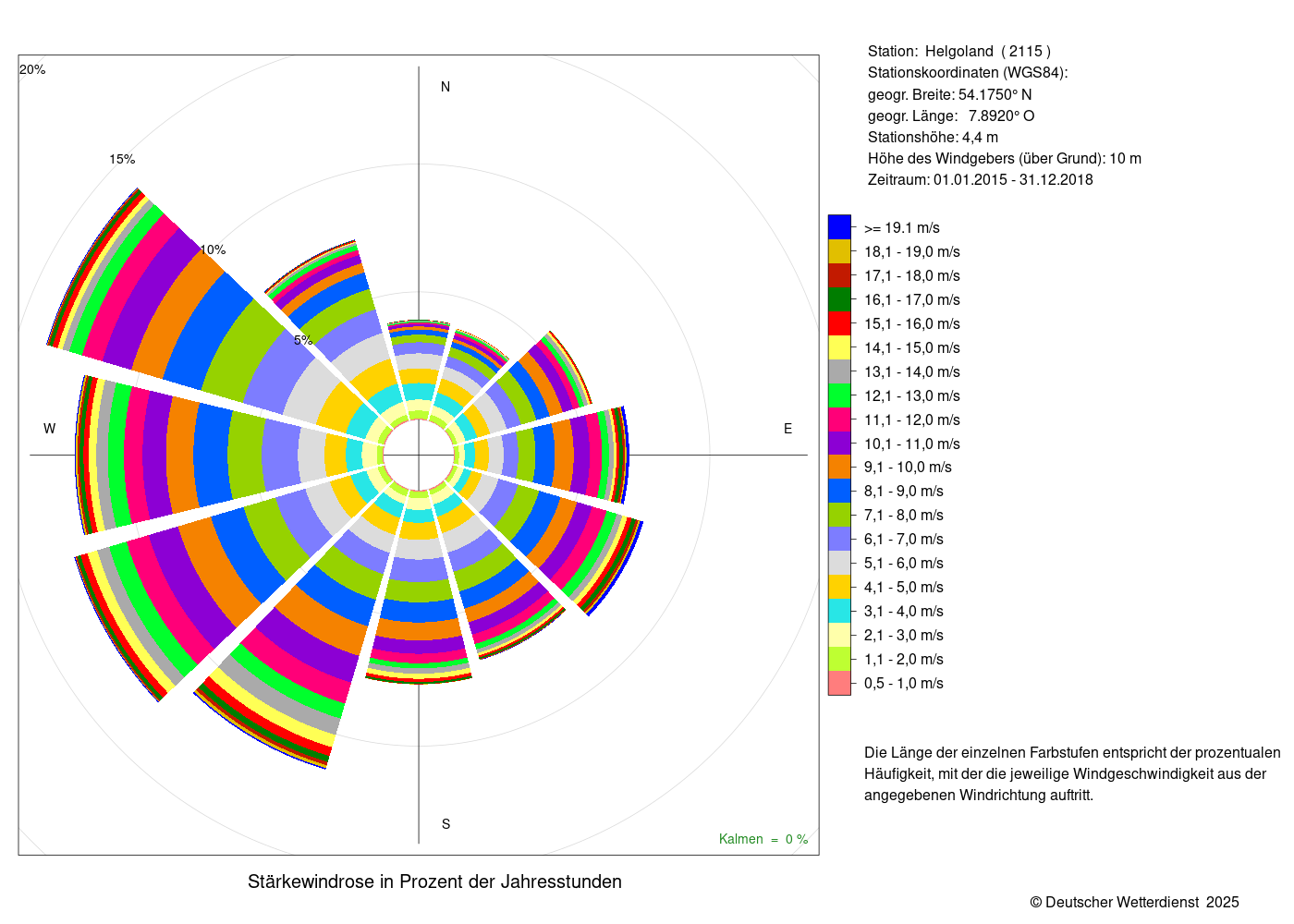Click the gray 13,1 - 14,0 m/s swatch
Viewport: 1294px width, 924px height.
839,371
